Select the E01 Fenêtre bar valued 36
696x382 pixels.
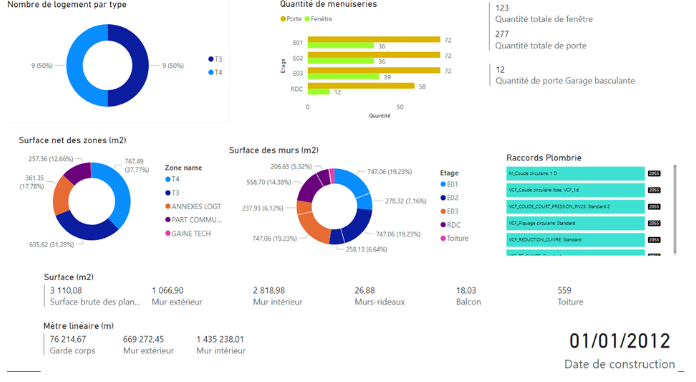pos(341,45)
